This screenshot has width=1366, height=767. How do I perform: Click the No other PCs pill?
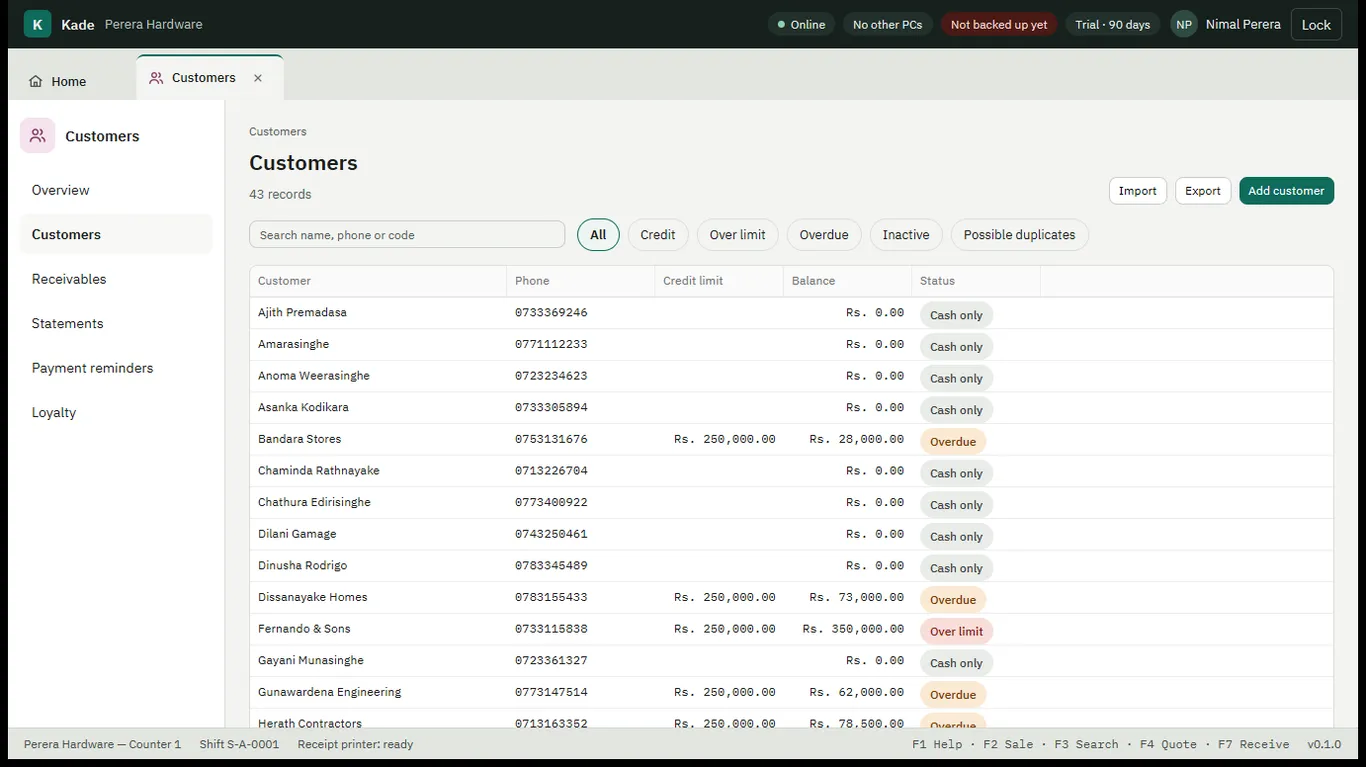[x=888, y=24]
